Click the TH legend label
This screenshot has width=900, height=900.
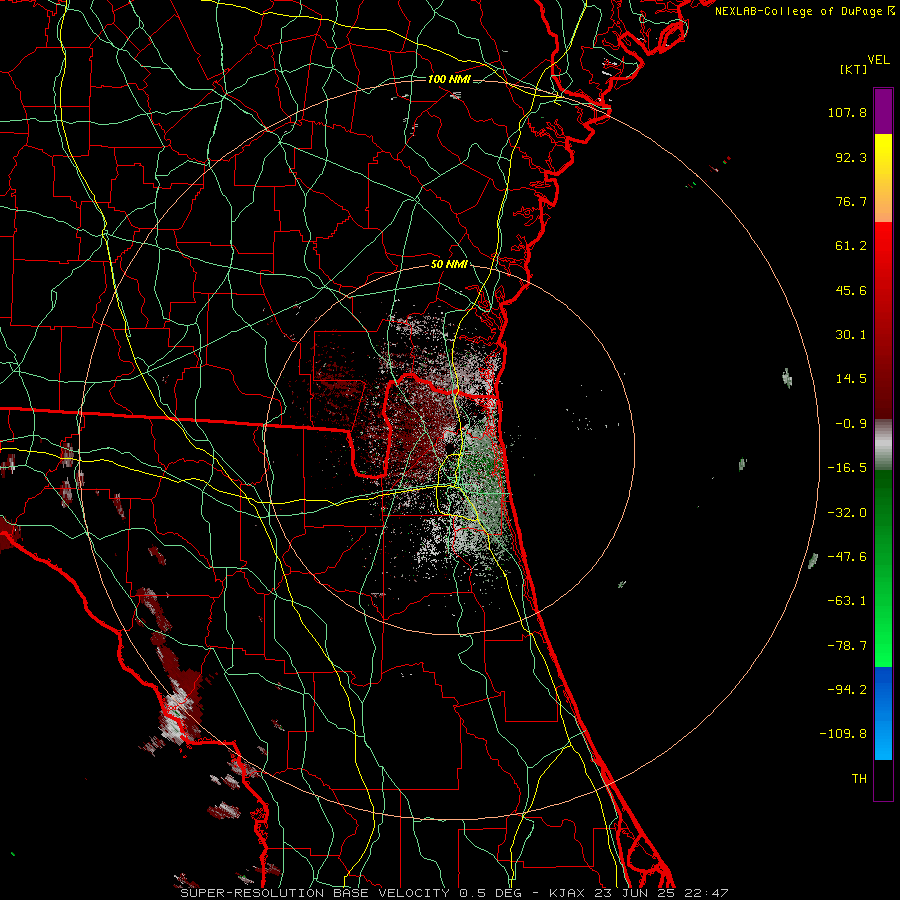(x=859, y=778)
